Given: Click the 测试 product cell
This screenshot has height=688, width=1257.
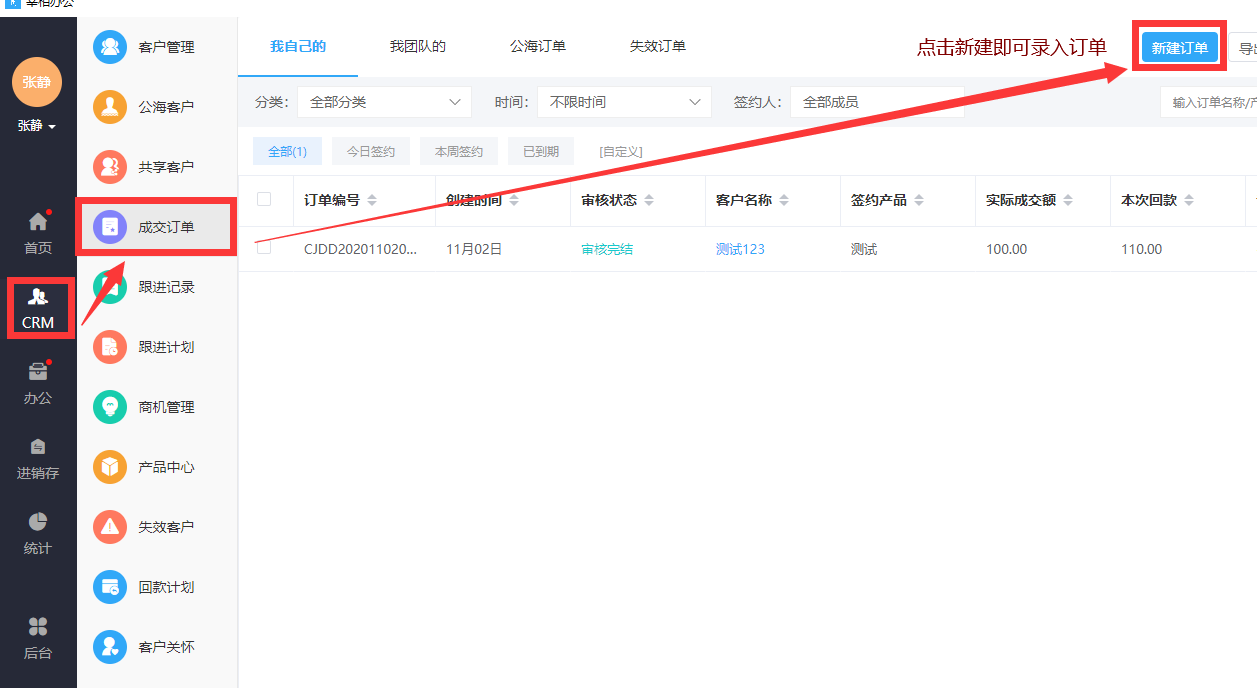Looking at the screenshot, I should (x=864, y=249).
